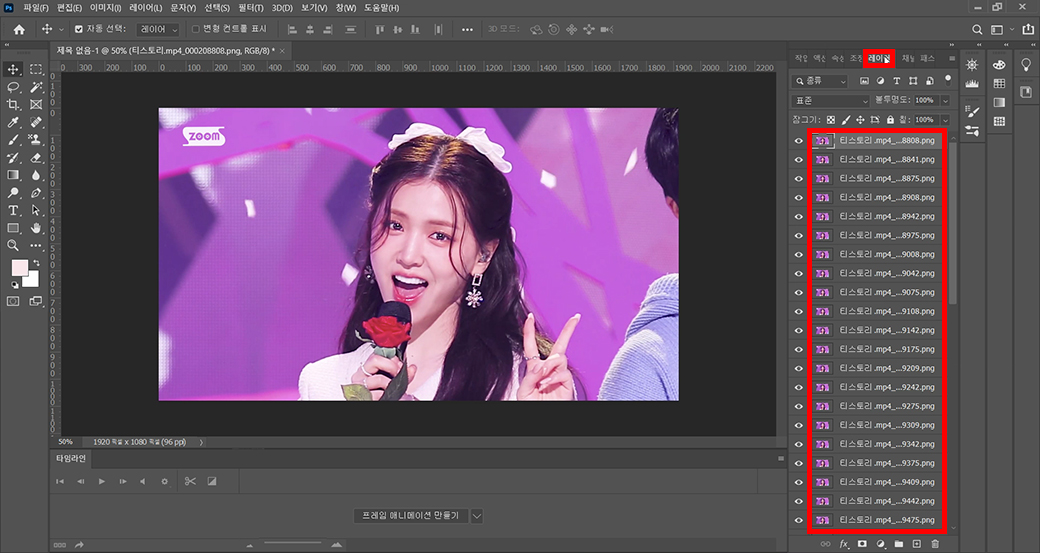
Task: Open the auto-select layer dropdown
Action: (158, 30)
